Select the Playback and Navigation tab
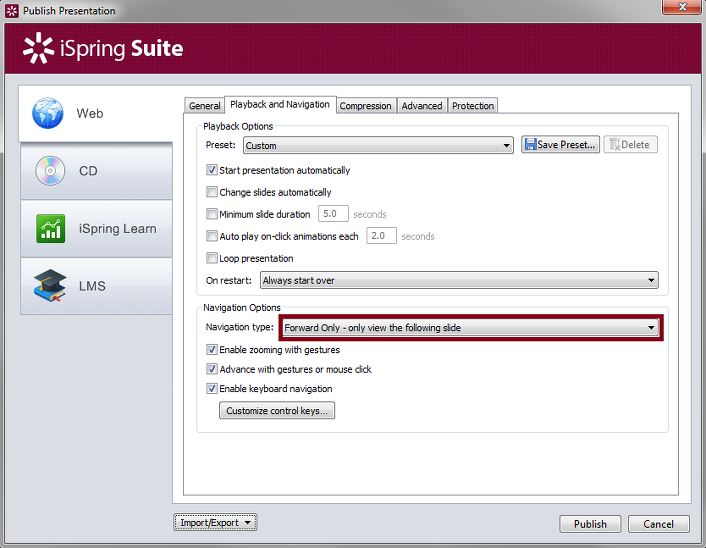This screenshot has height=548, width=706. click(x=280, y=104)
